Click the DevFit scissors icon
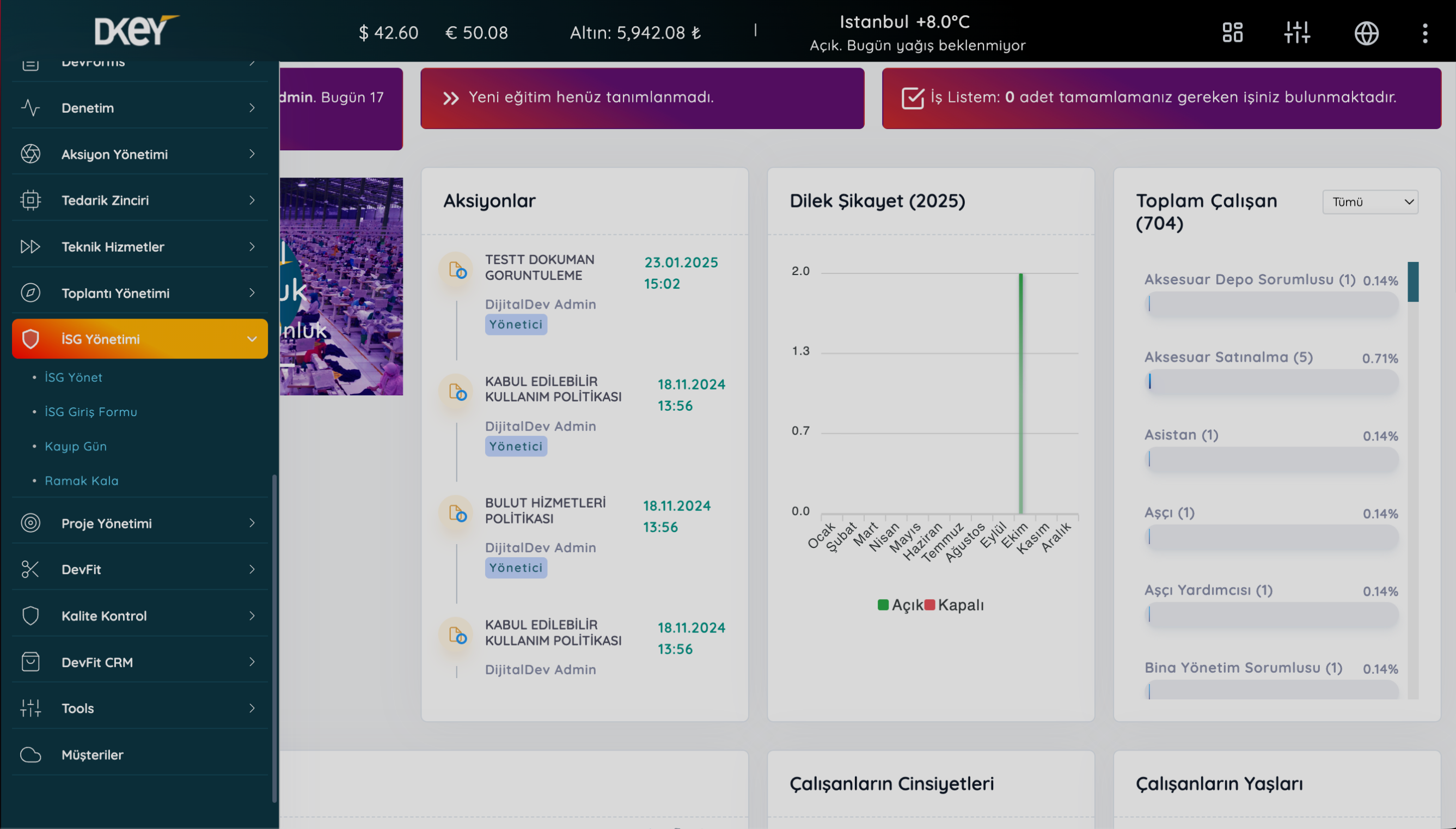Screen dimensions: 1456x829 (x=30, y=569)
